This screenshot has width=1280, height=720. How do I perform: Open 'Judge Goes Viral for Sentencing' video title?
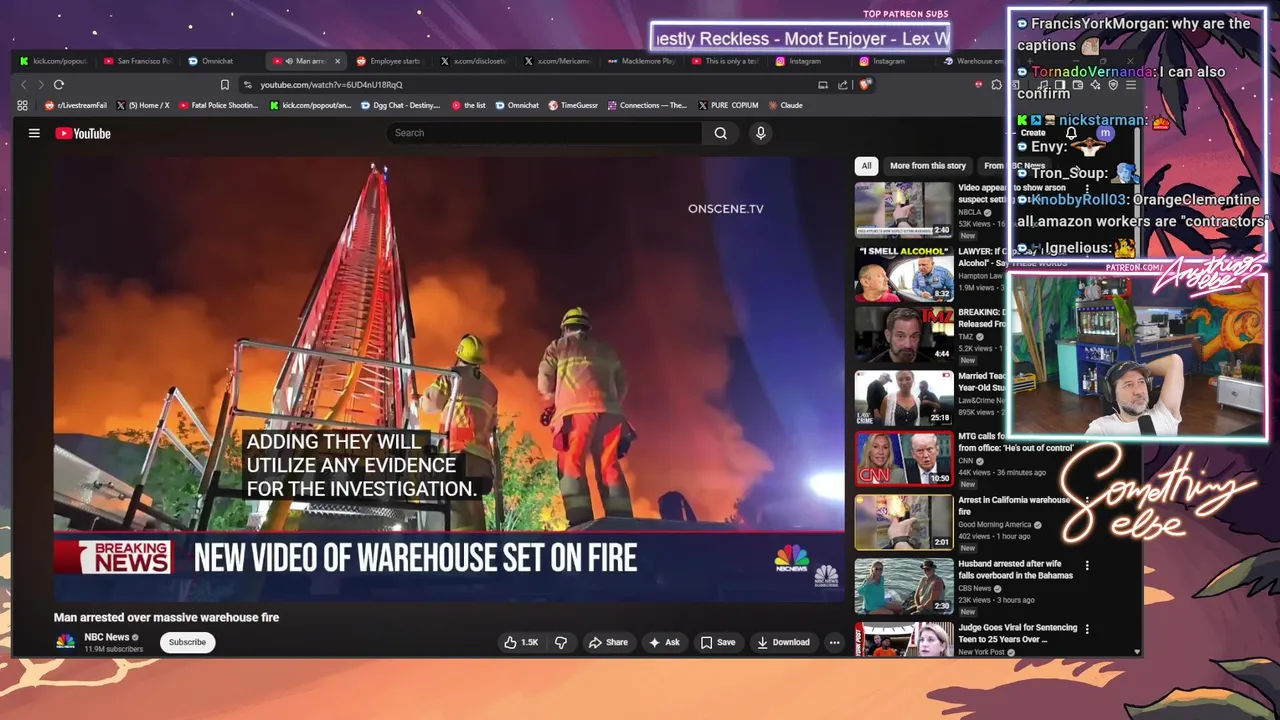coord(1018,633)
